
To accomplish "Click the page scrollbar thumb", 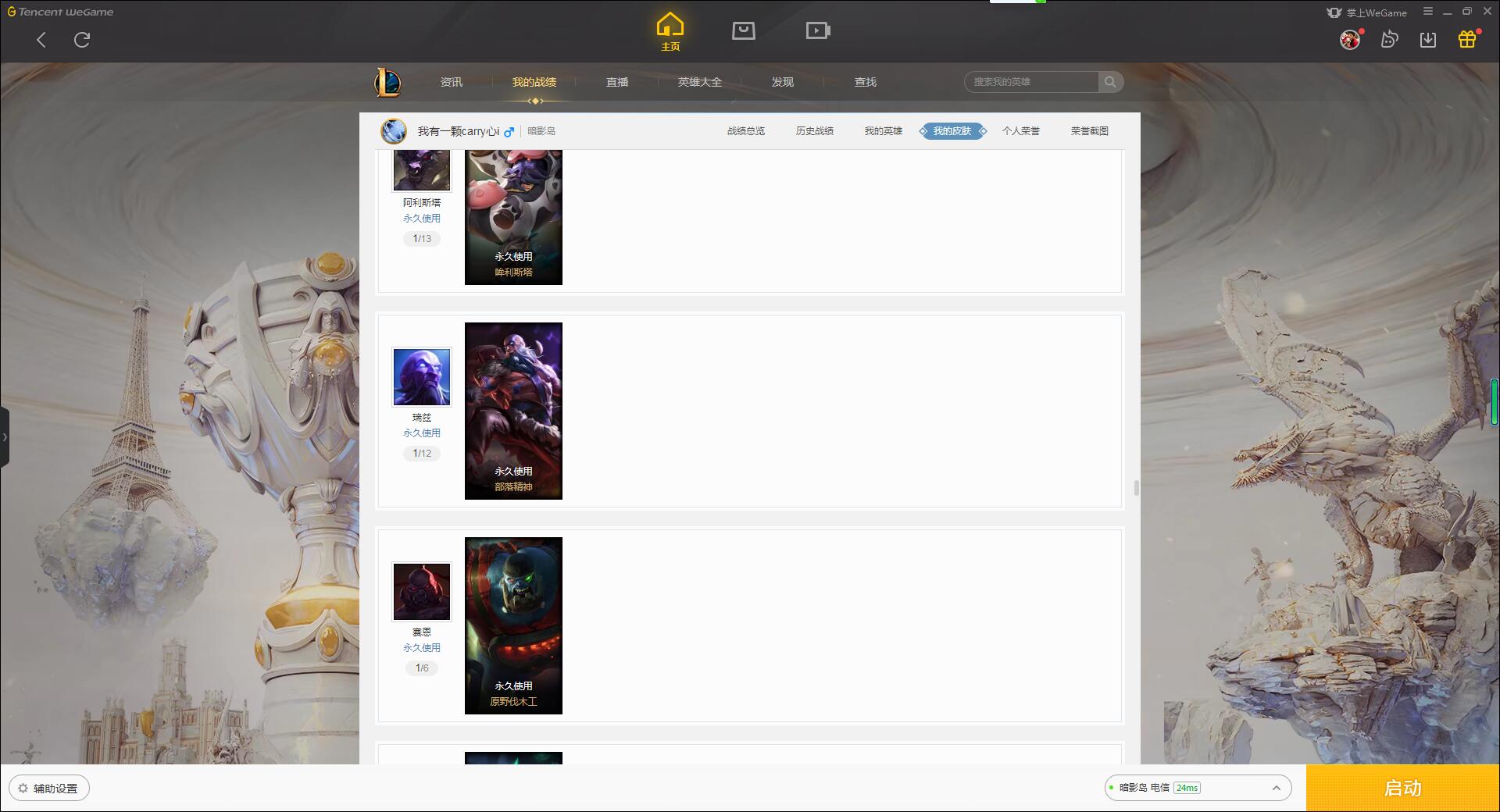I will [1136, 488].
